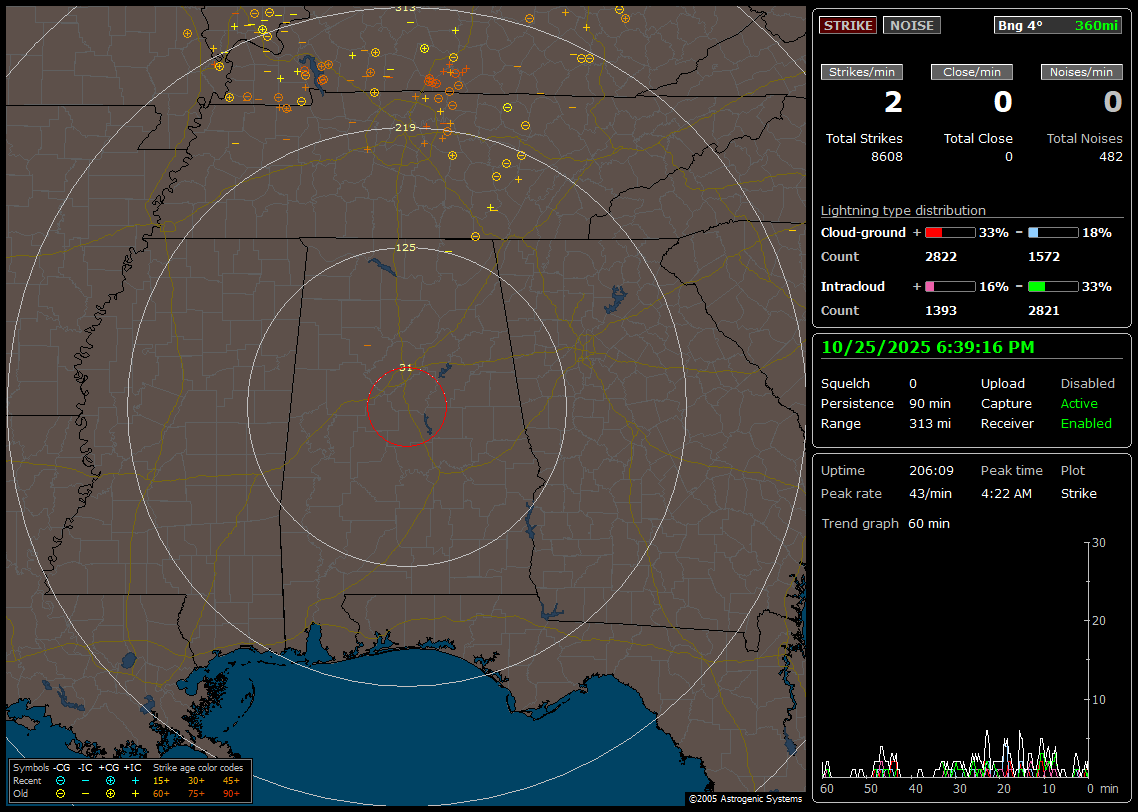Click the pink positive intracloud percentage bar
Screen dimensions: 1138x812
tap(949, 286)
